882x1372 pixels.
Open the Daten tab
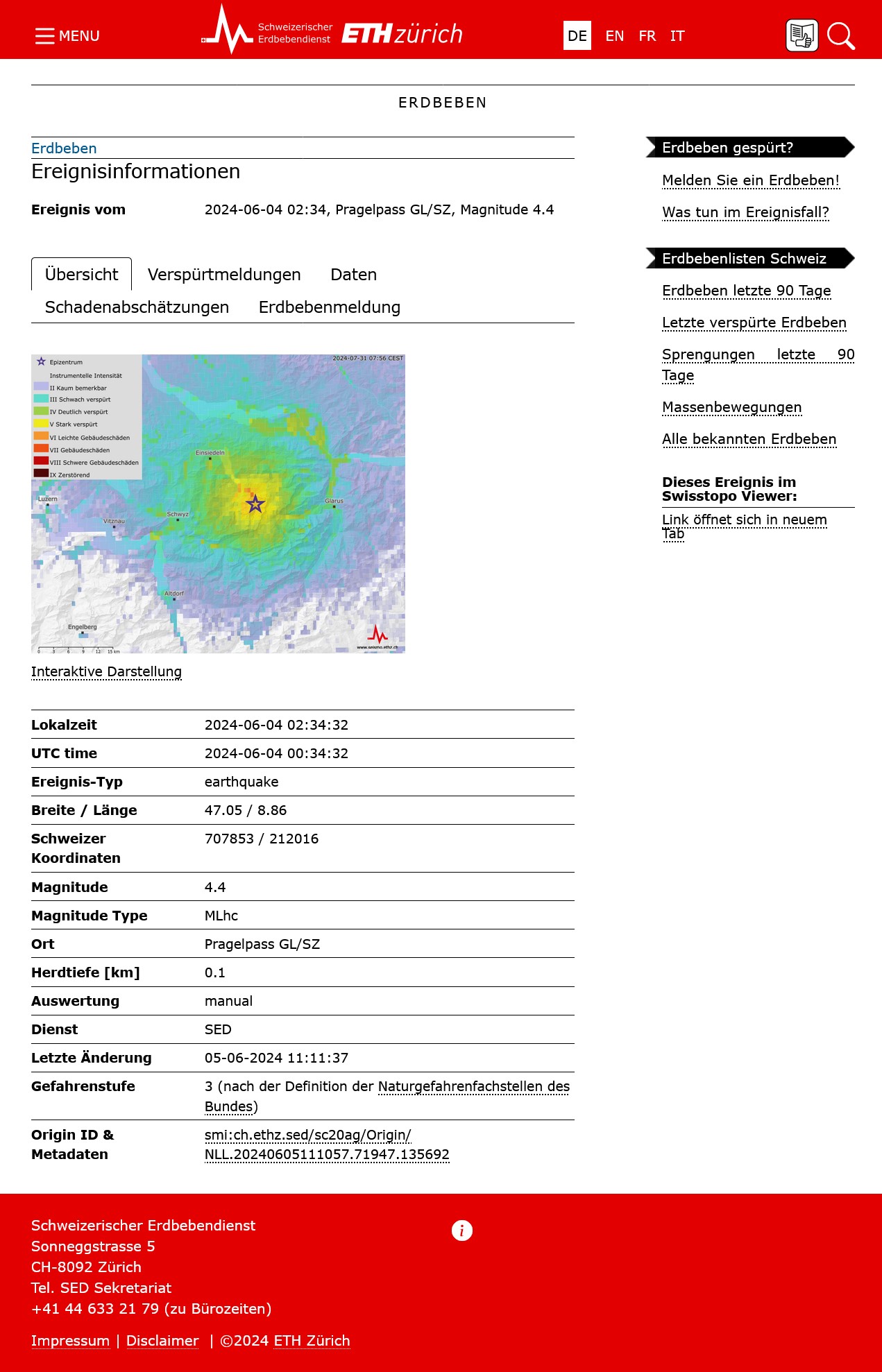click(x=354, y=275)
